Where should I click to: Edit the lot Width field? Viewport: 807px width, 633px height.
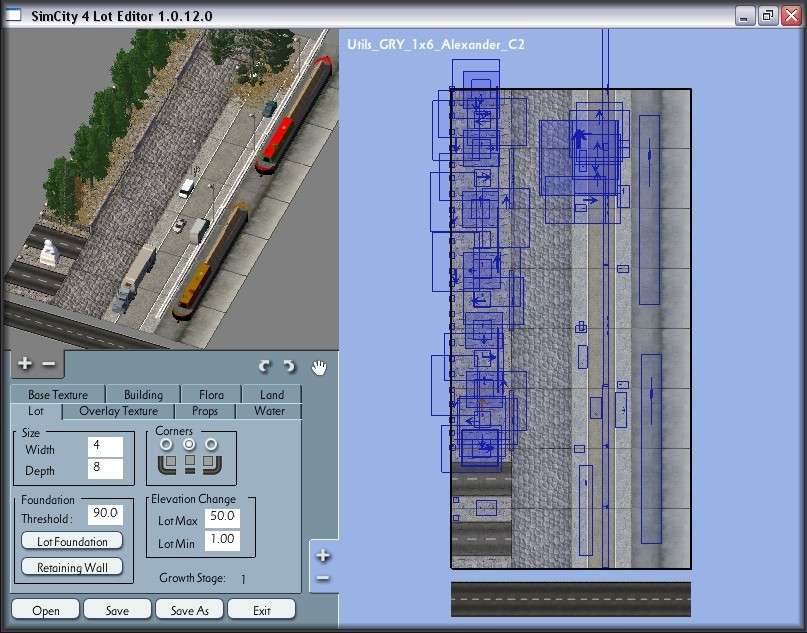105,446
